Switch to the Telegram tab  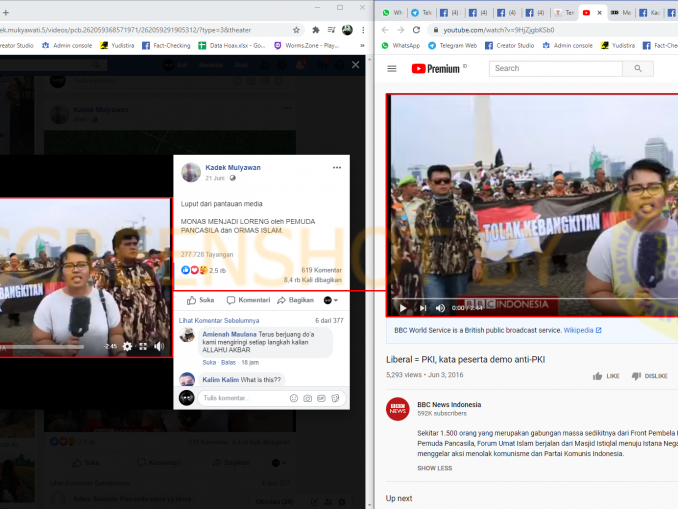(422, 13)
